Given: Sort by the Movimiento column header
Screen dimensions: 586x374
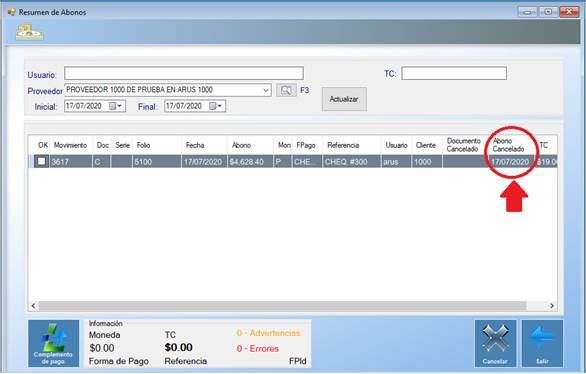Looking at the screenshot, I should tap(71, 145).
